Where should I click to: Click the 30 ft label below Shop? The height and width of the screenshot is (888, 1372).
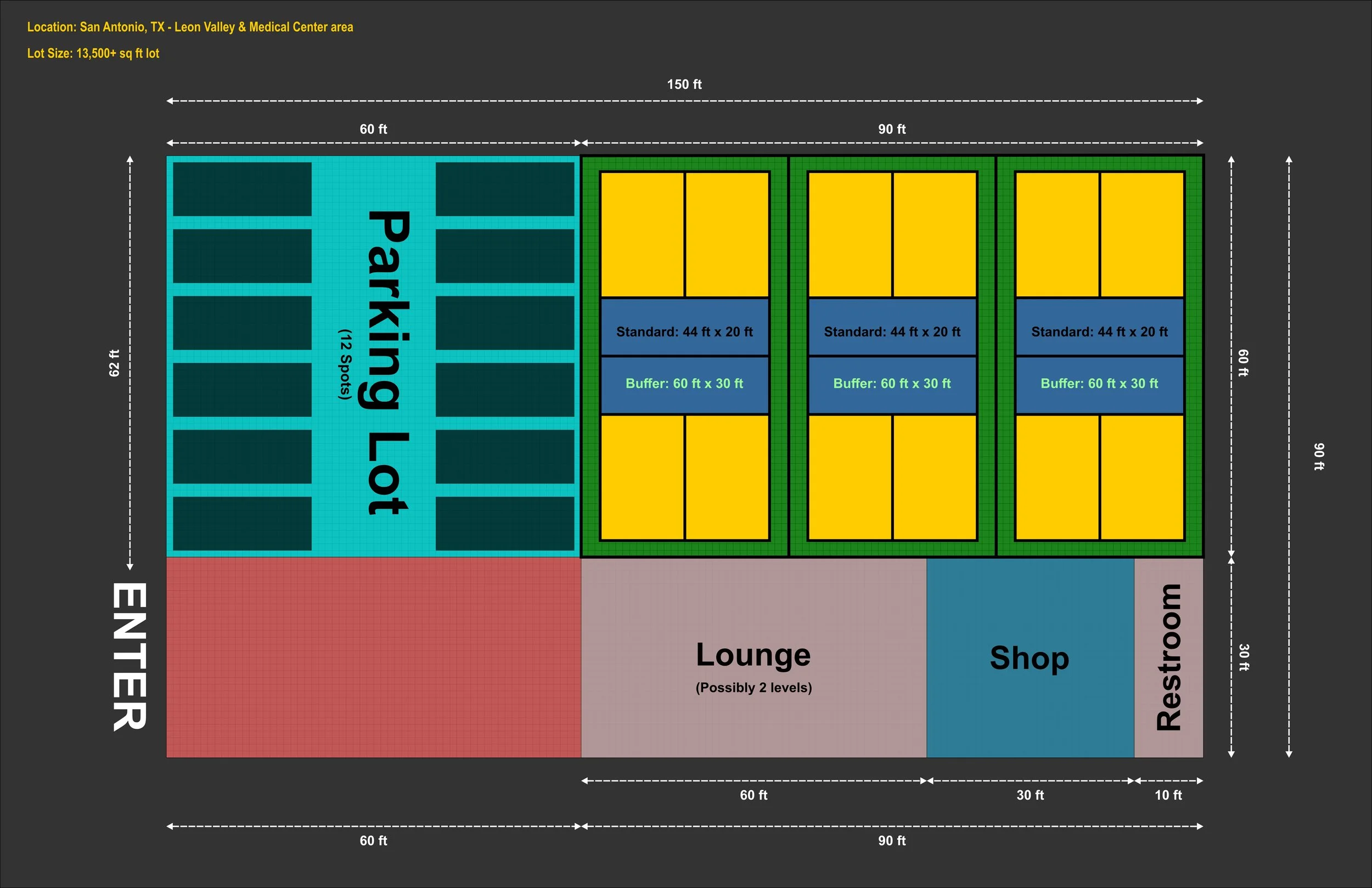pyautogui.click(x=1030, y=795)
